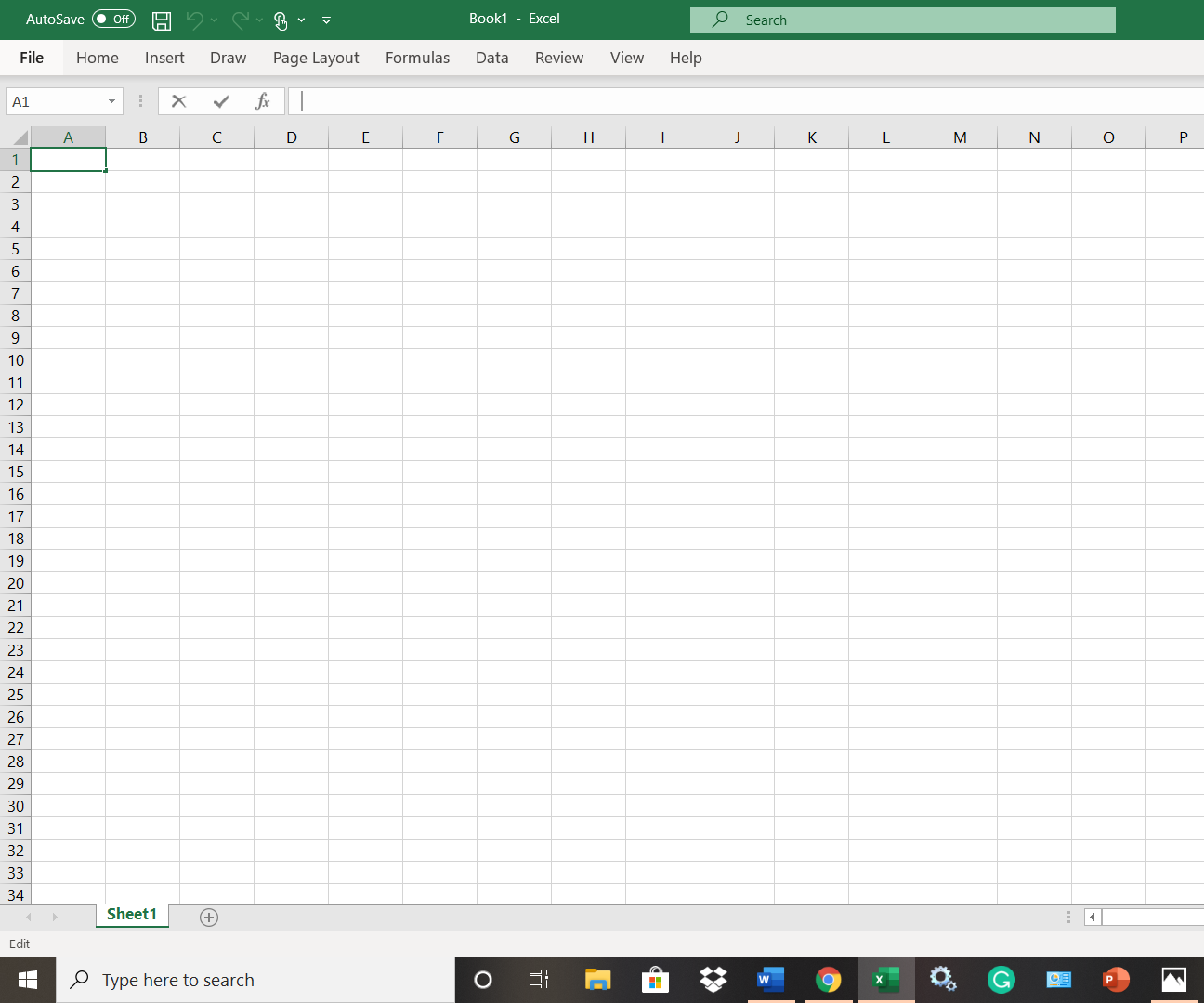Open PowerPoint from the taskbar
Viewport: 1204px width, 1003px height.
click(1116, 979)
